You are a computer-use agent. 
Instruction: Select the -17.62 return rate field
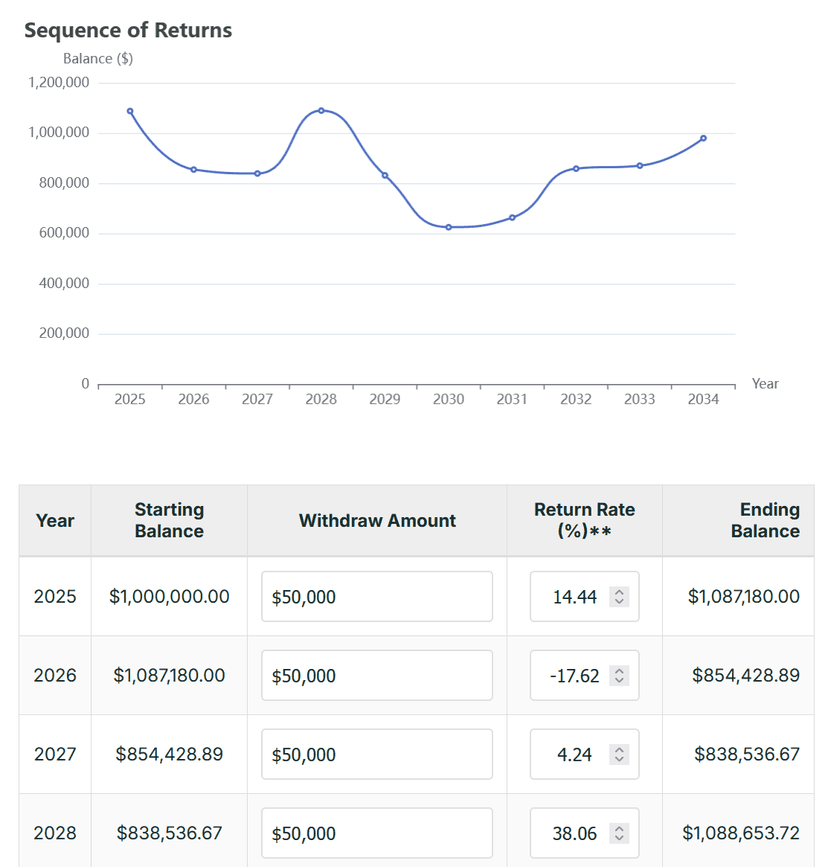(574, 676)
